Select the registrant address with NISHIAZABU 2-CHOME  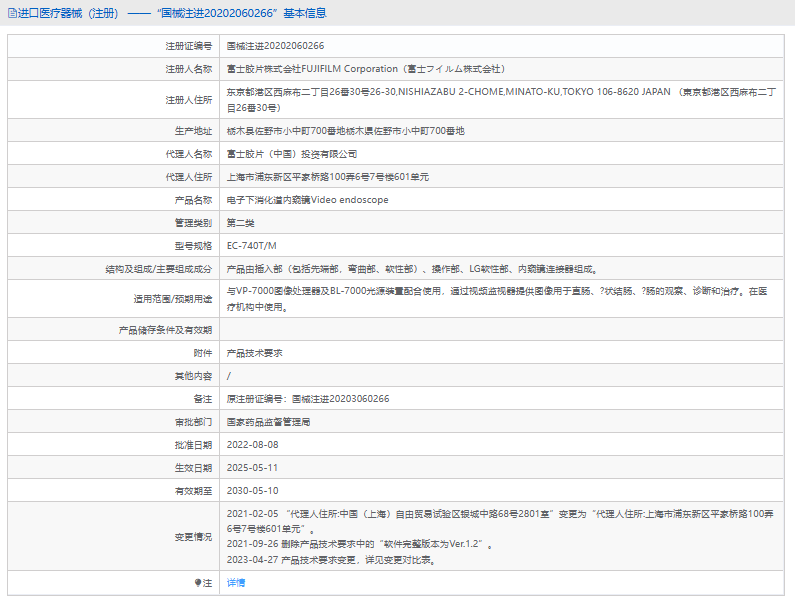point(501,100)
